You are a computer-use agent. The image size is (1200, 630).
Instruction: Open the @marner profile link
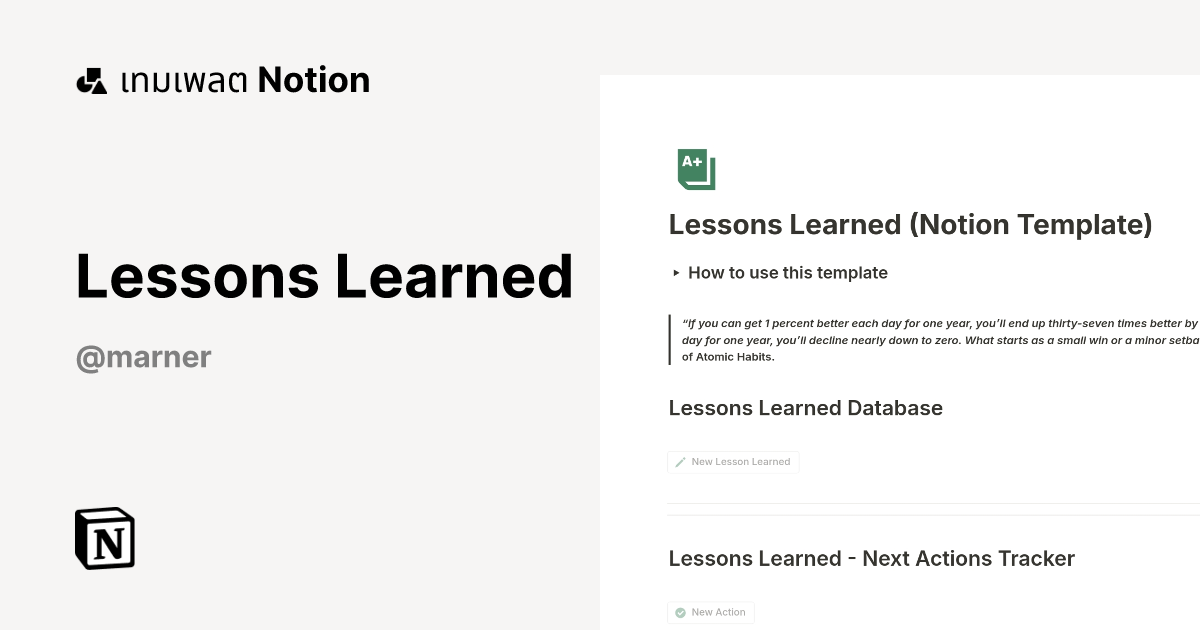tap(143, 357)
